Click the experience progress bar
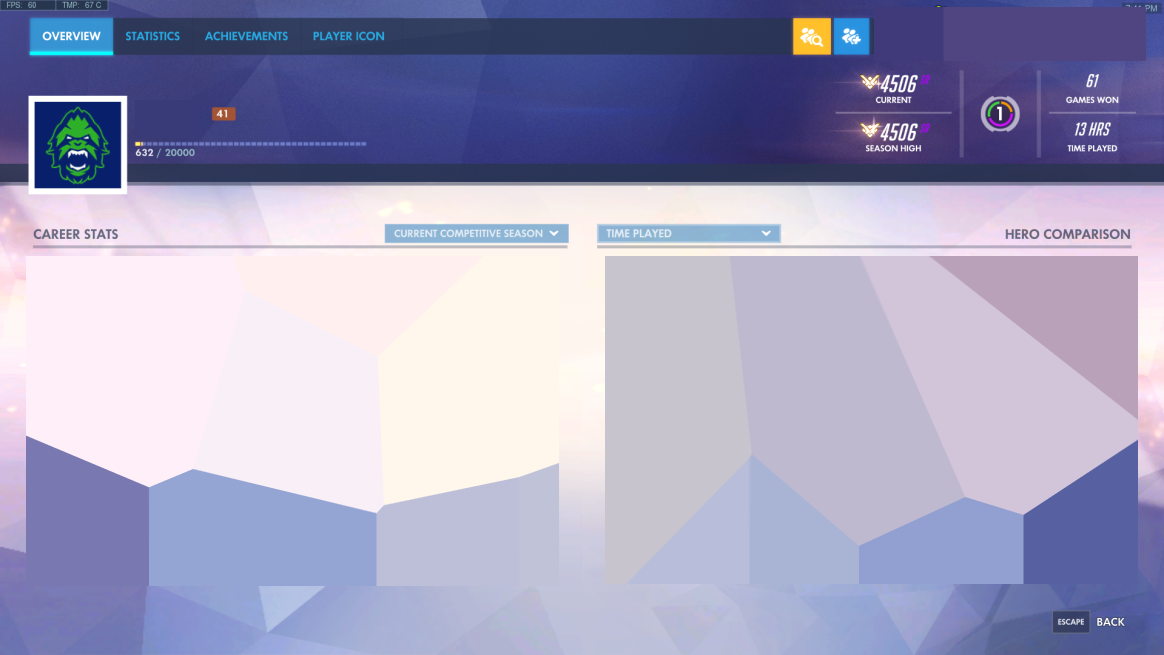The image size is (1164, 655). coord(251,144)
